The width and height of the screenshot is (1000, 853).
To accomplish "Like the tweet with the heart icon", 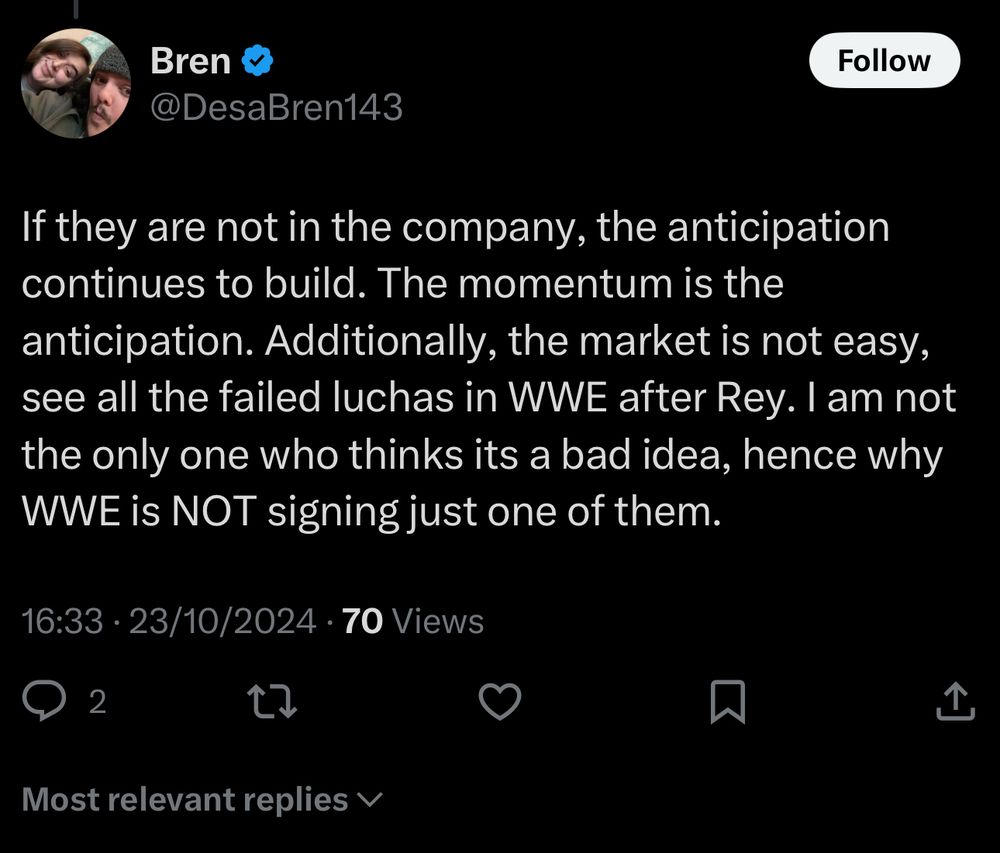I will [x=500, y=702].
